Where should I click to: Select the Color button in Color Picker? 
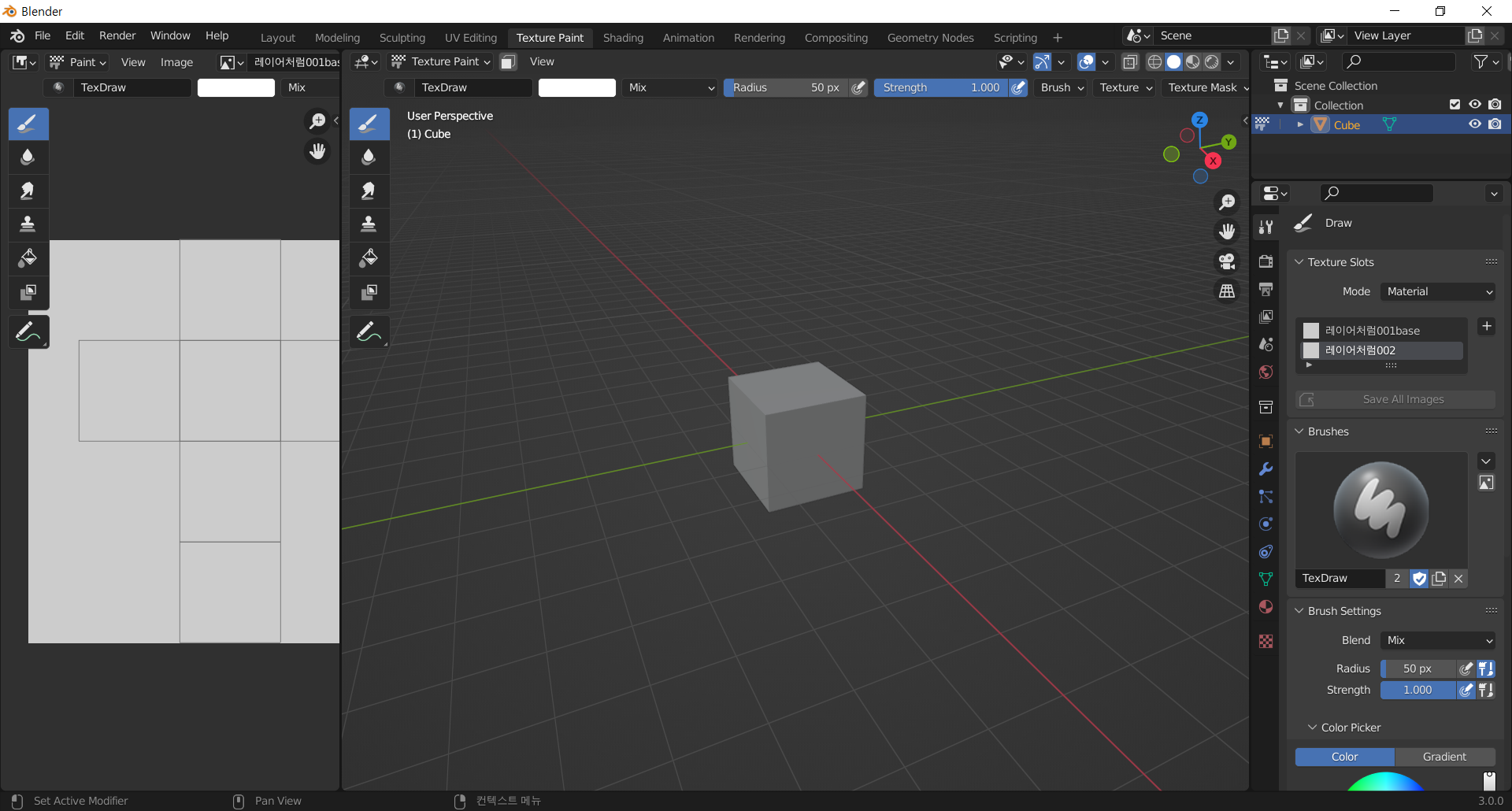pyautogui.click(x=1344, y=757)
